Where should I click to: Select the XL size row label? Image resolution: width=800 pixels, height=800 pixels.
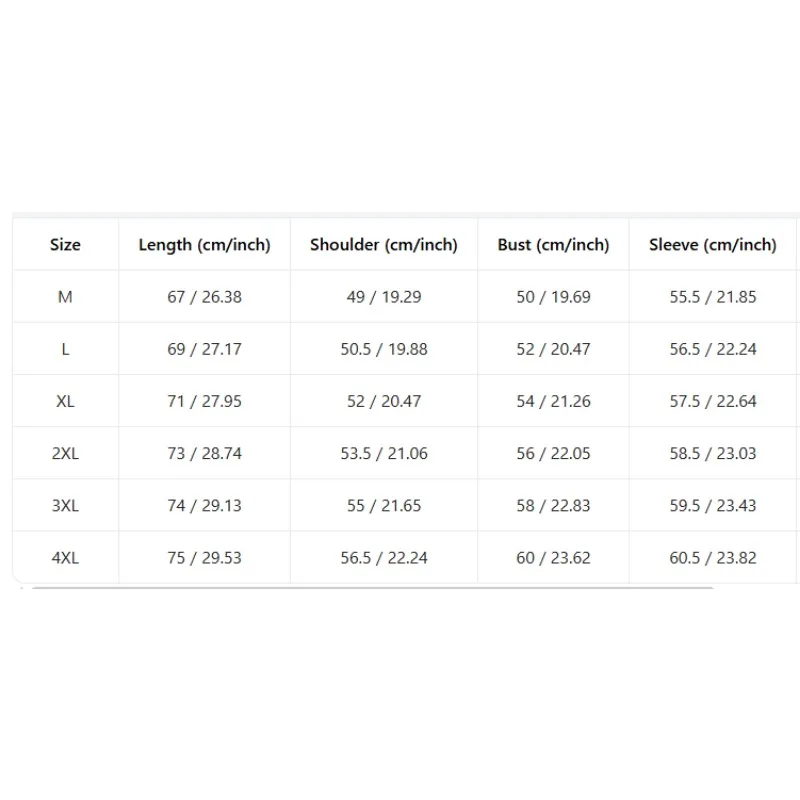65,402
